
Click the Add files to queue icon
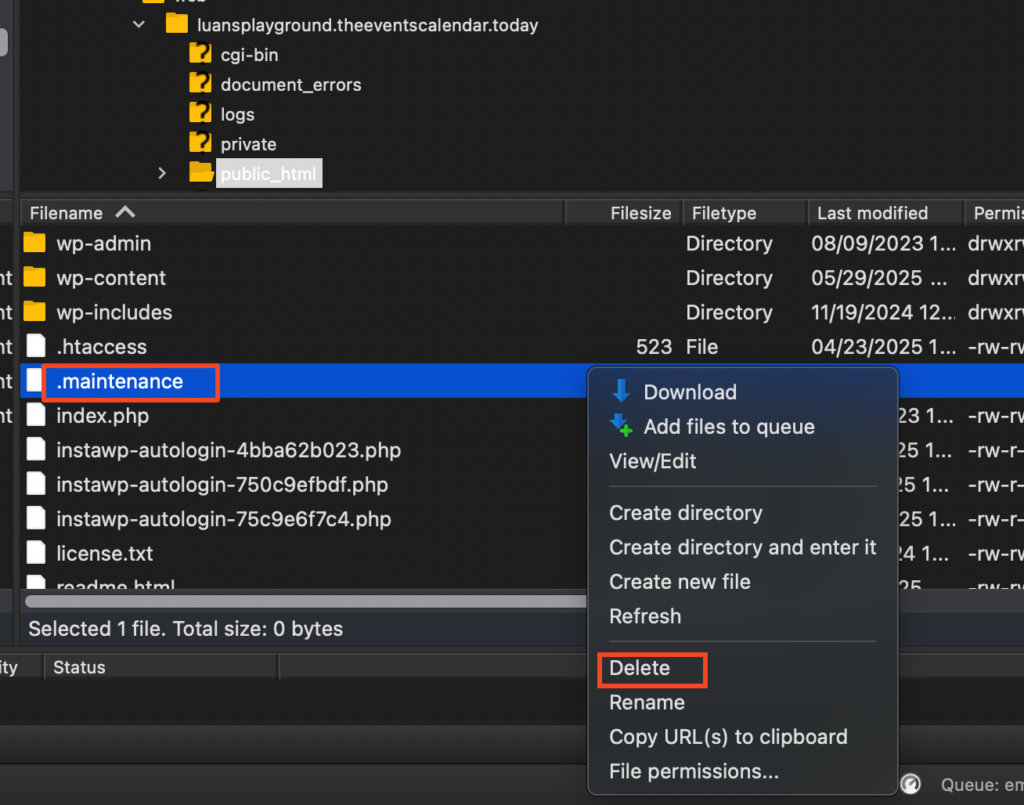pyautogui.click(x=620, y=427)
